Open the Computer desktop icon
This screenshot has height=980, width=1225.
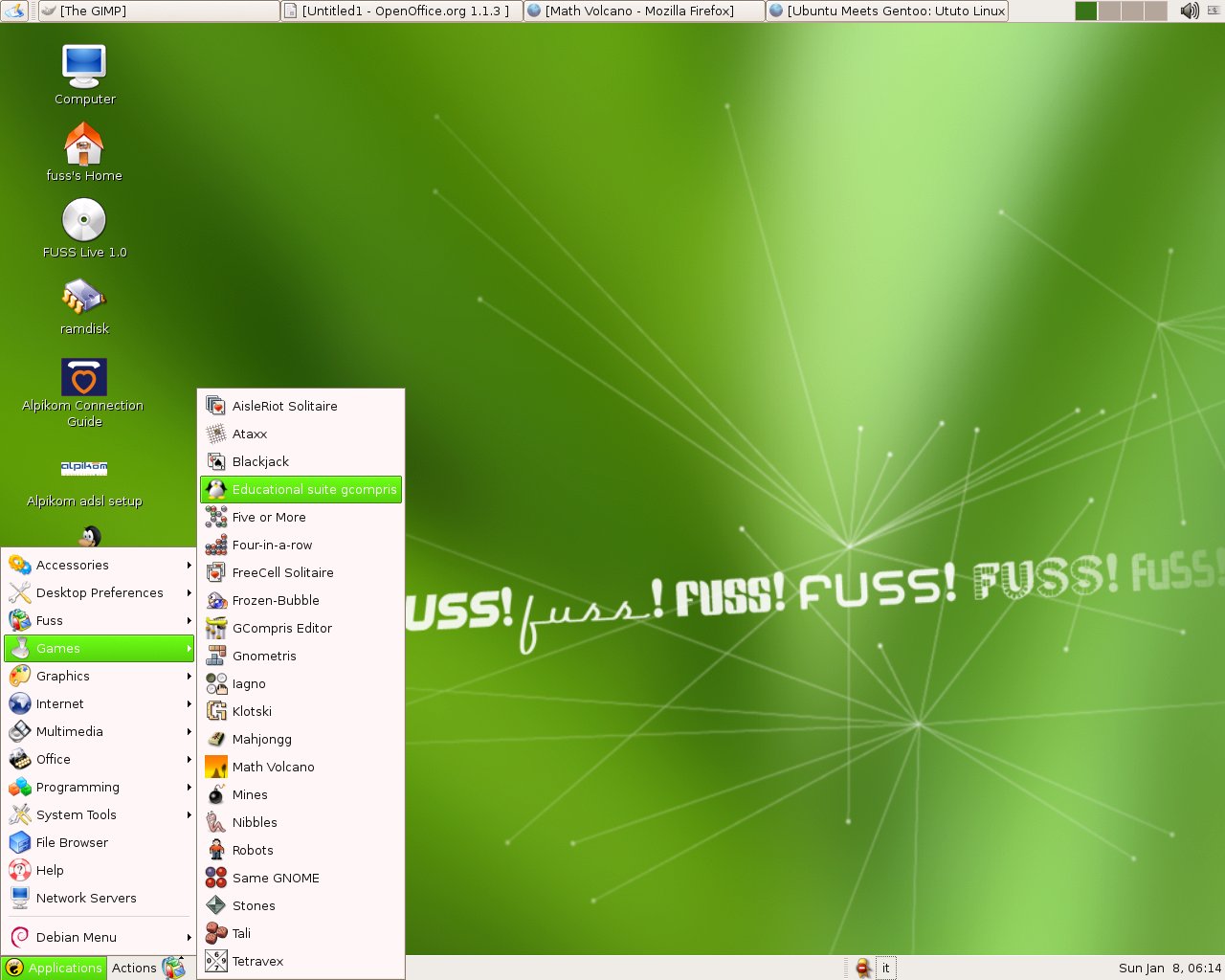84,75
